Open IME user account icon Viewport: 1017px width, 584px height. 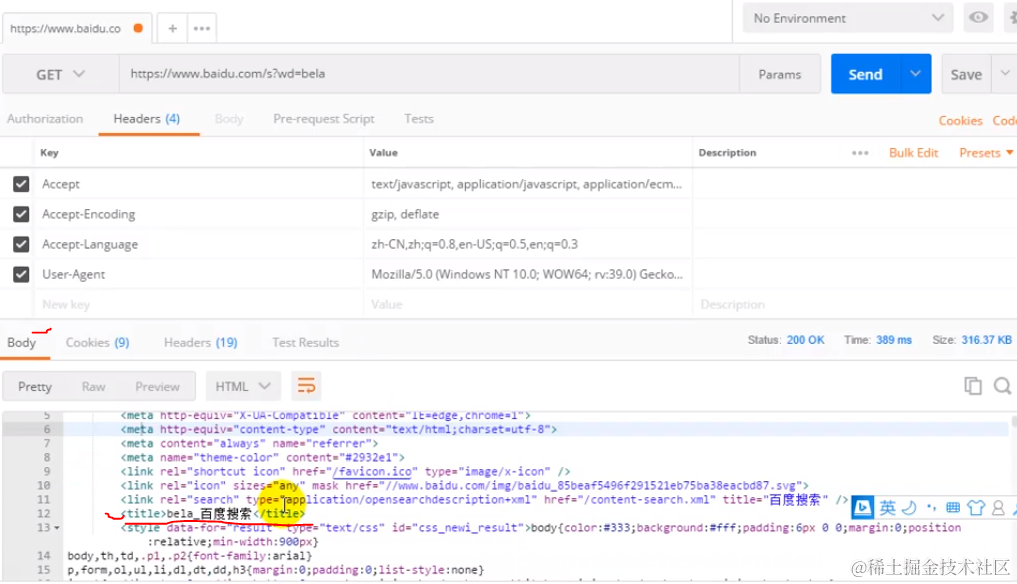998,507
